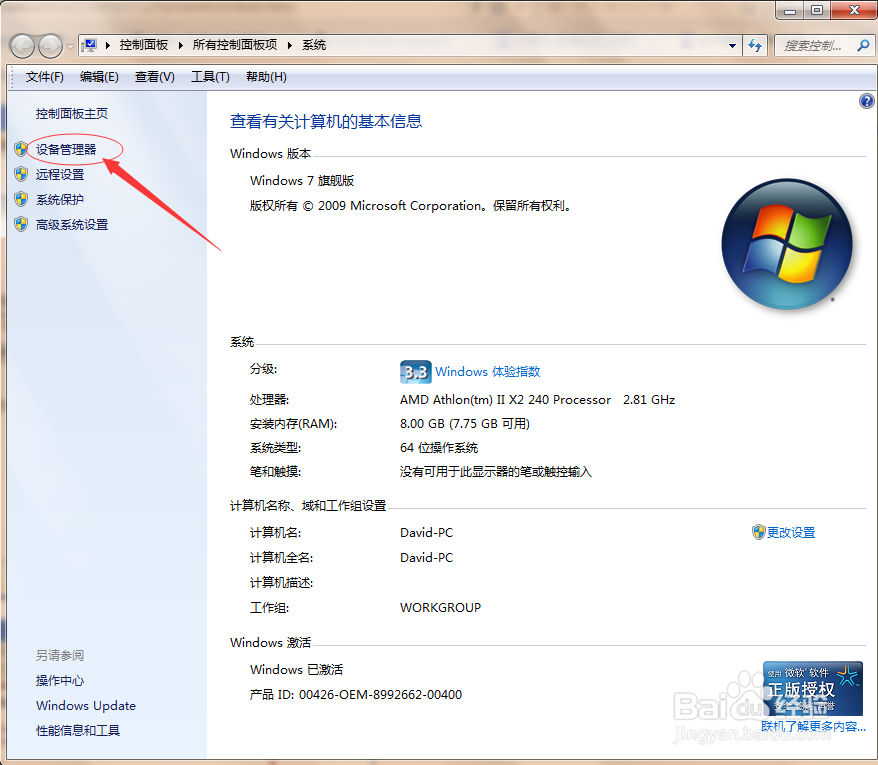Viewport: 878px width, 765px height.
Task: Refresh the page with refresh button
Action: [x=755, y=45]
